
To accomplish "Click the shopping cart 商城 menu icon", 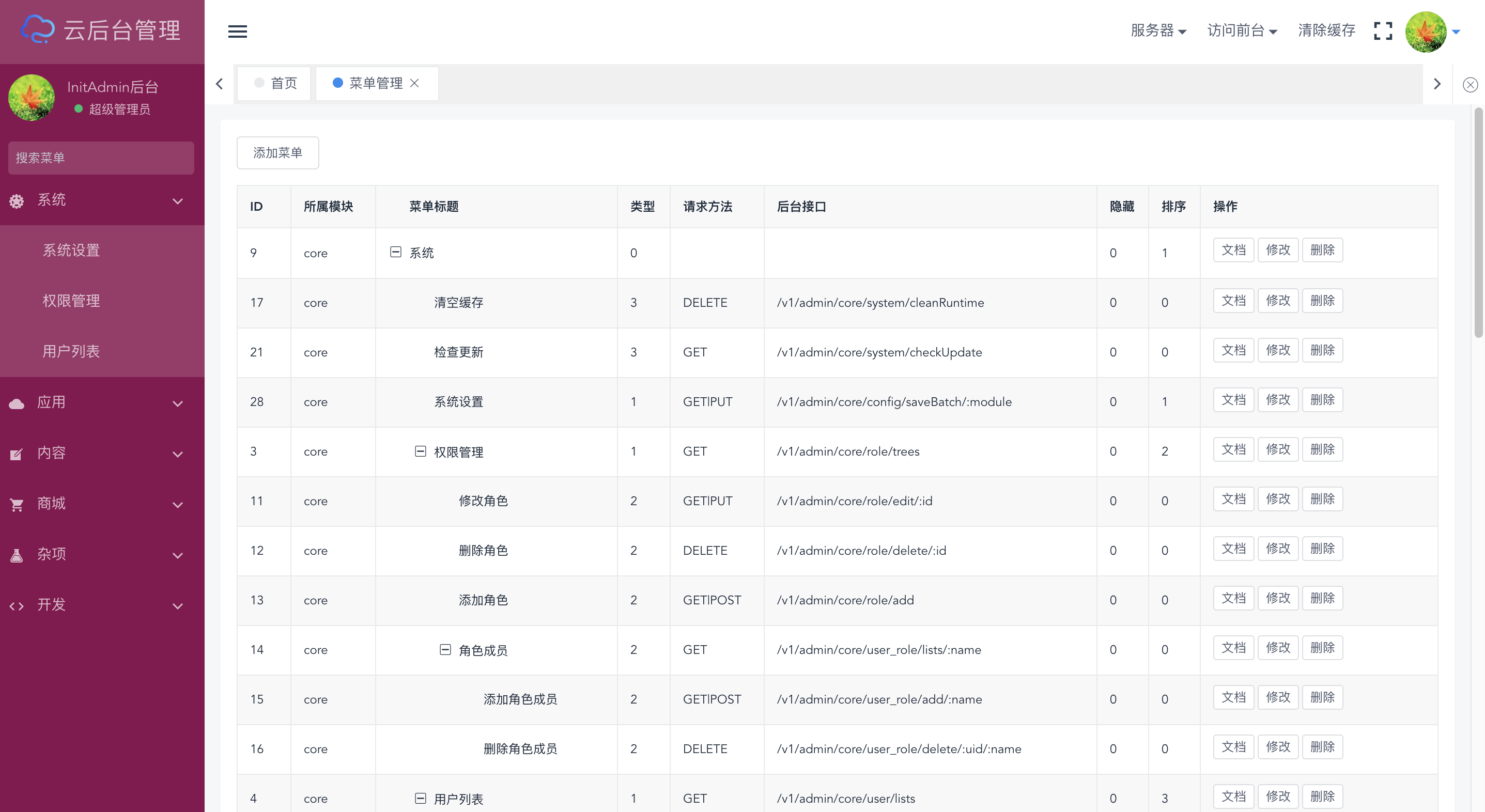I will point(17,505).
